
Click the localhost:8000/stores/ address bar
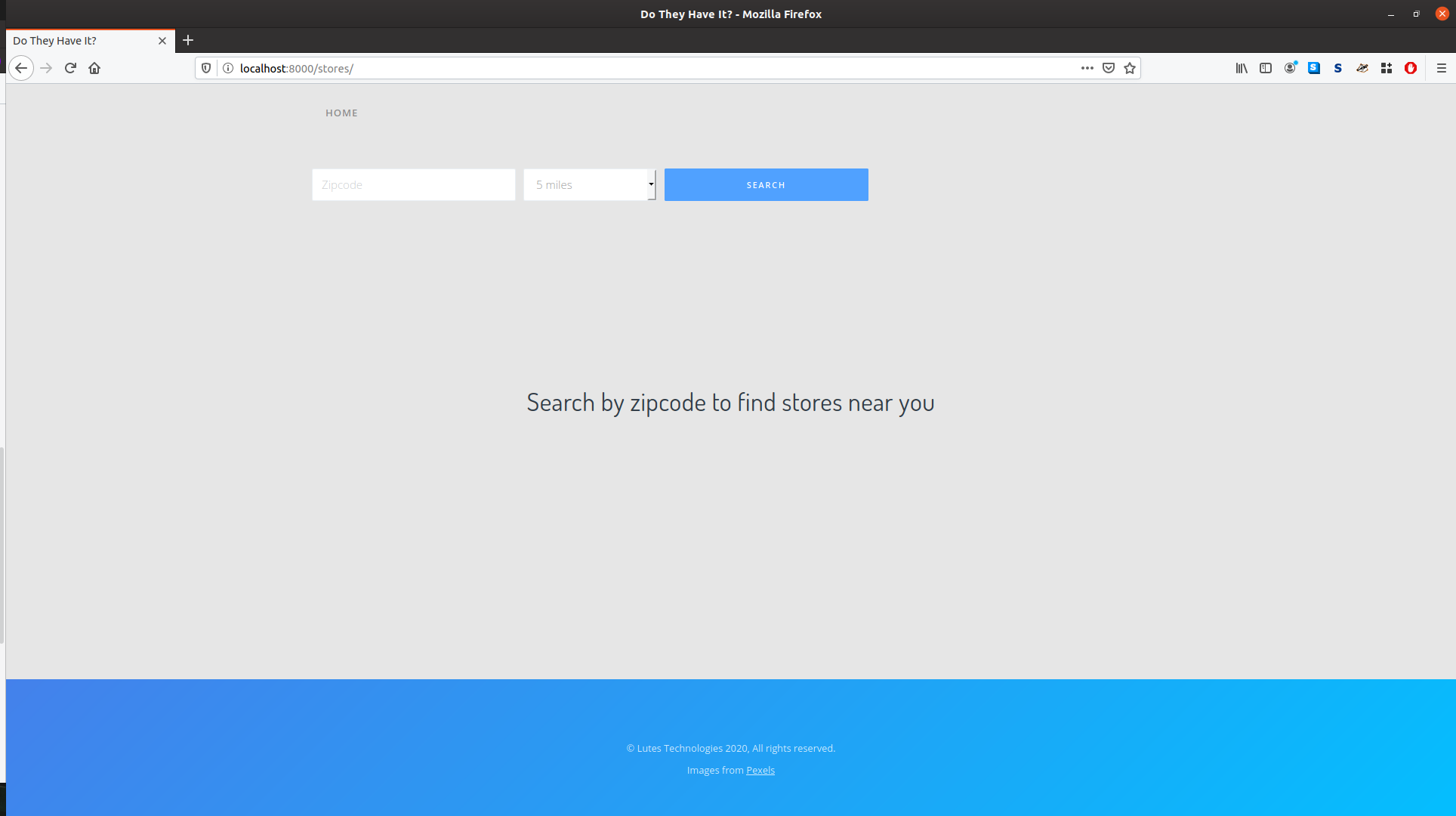[x=649, y=68]
